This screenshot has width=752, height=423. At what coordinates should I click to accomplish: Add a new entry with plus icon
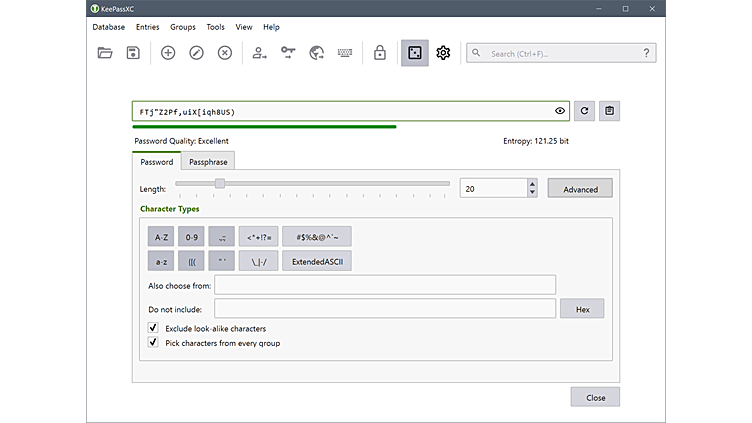click(168, 53)
